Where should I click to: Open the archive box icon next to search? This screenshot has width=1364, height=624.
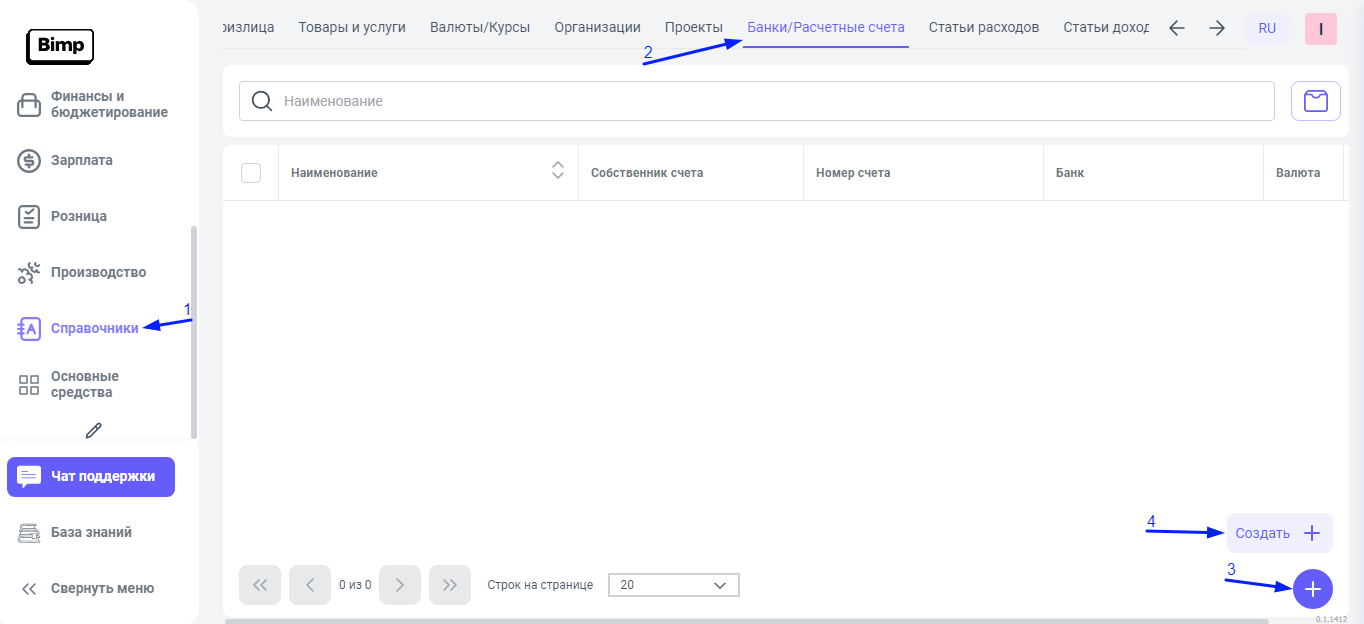click(1316, 101)
